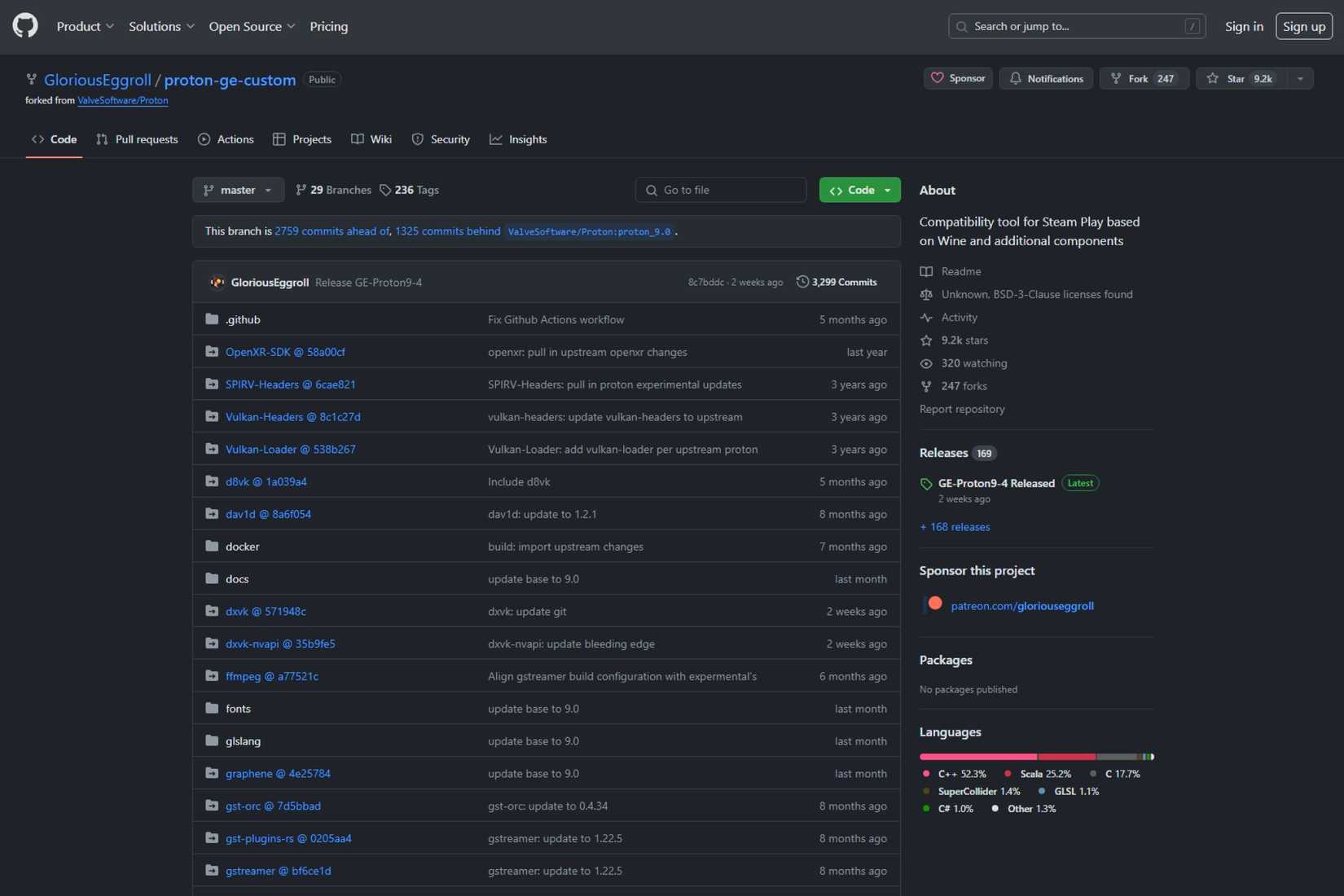Open the Notifications bell
The width and height of the screenshot is (1344, 896).
tap(1016, 78)
